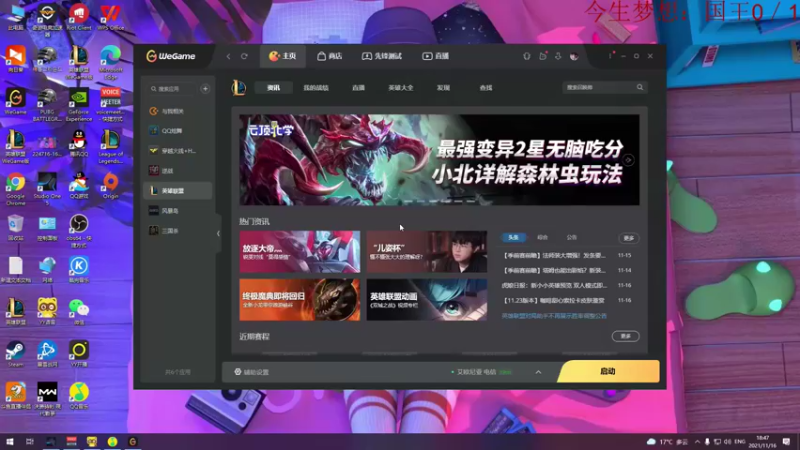Open the main 云顶北学 banner image
The height and width of the screenshot is (450, 800).
point(439,160)
